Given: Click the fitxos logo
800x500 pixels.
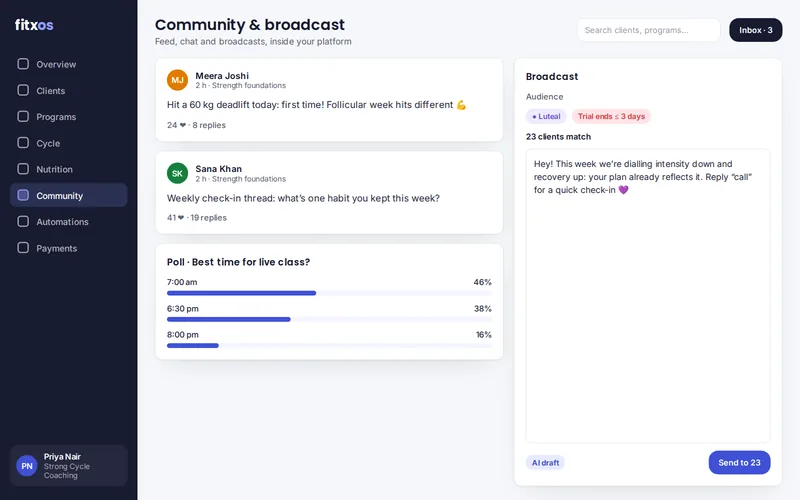Looking at the screenshot, I should [x=34, y=24].
